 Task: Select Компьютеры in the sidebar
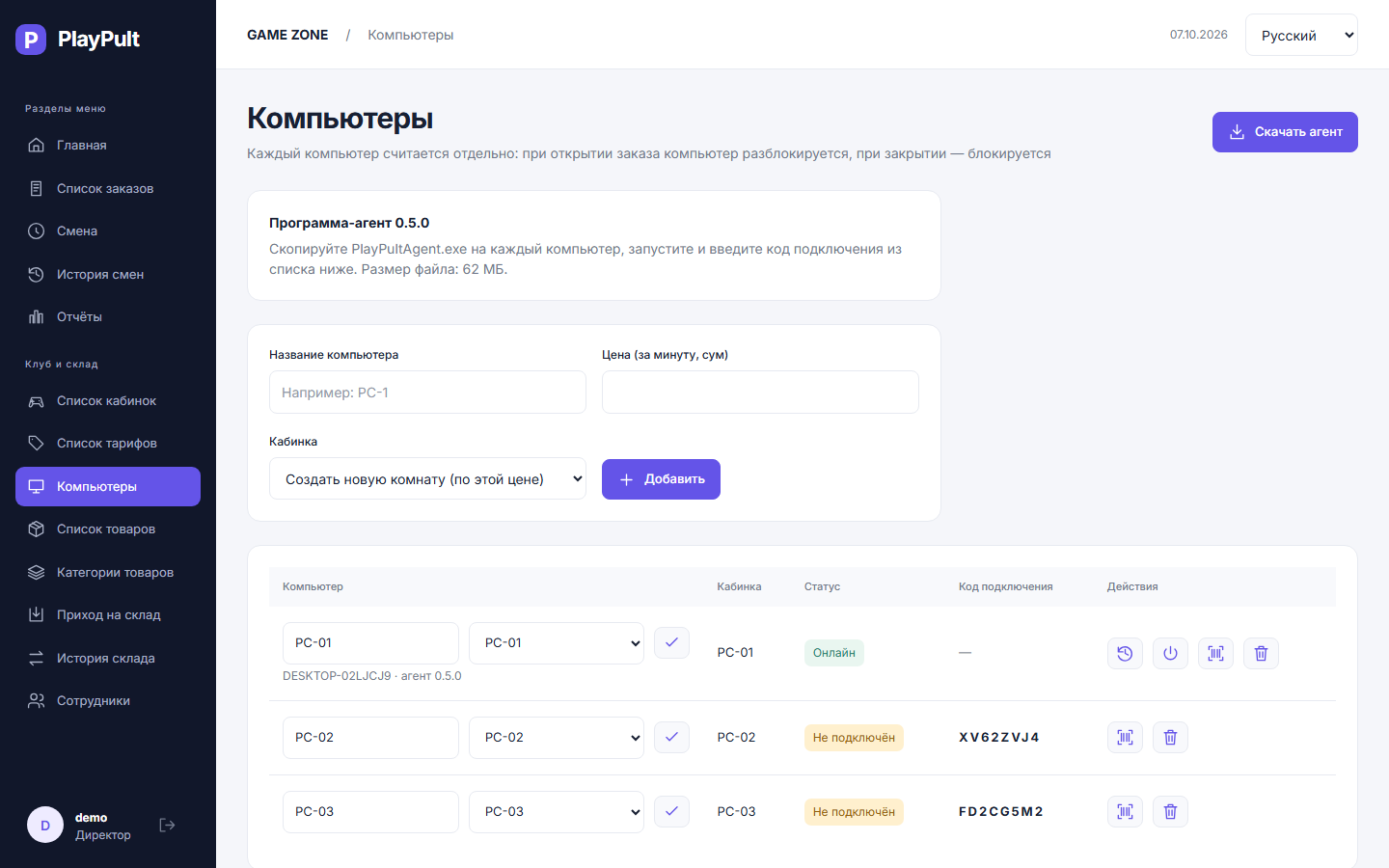(108, 487)
